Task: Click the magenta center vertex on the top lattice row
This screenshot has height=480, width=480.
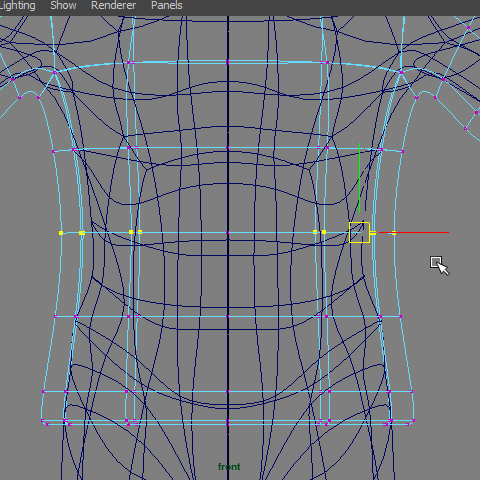Action: click(228, 62)
